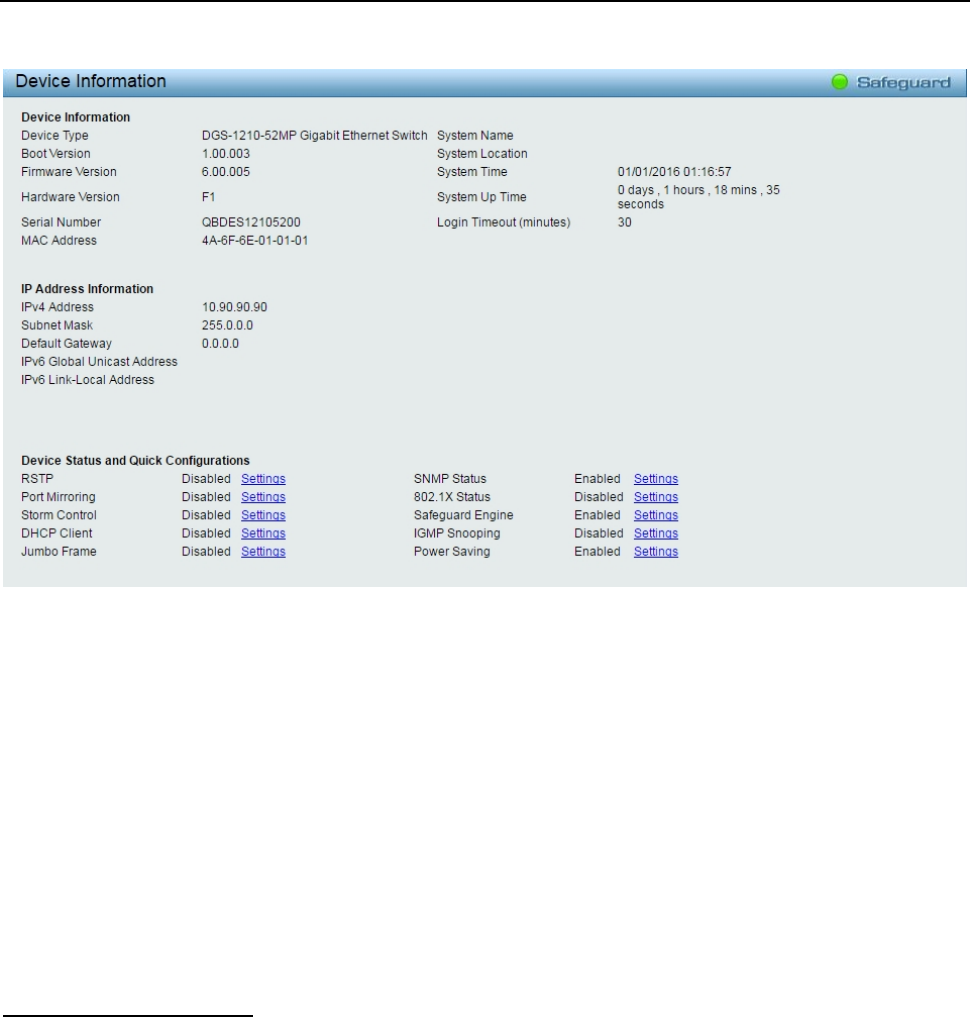This screenshot has width=970, height=1017.
Task: Select boot version value 1.00.003
Action: pos(226,154)
